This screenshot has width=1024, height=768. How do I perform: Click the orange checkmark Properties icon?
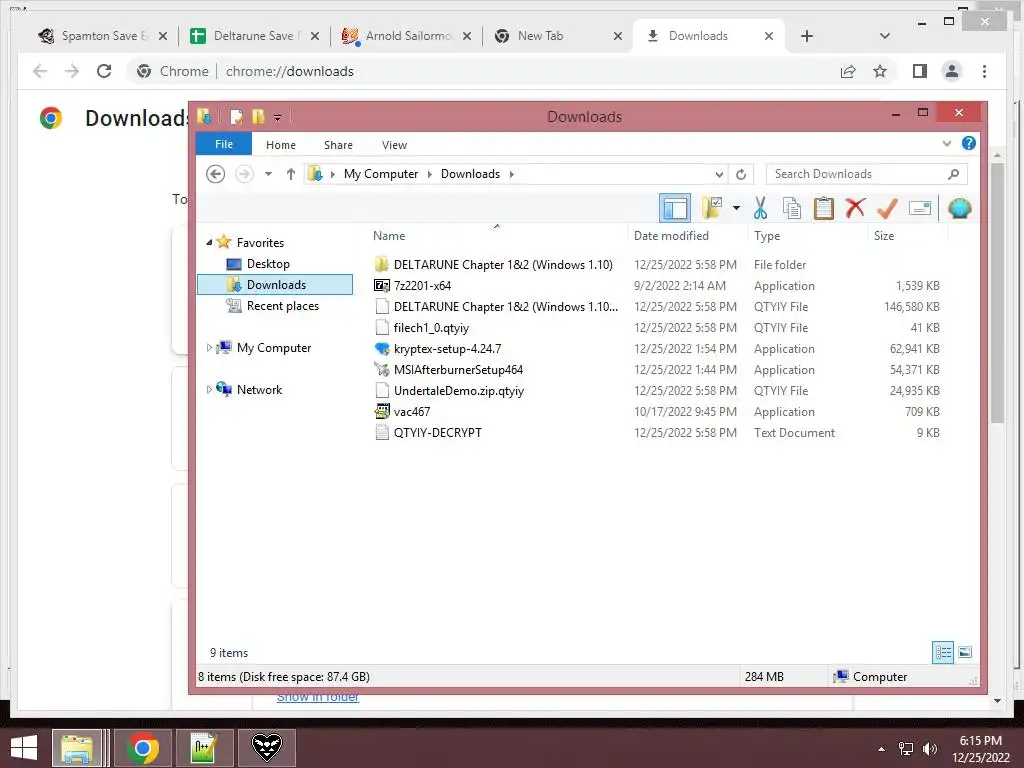coord(887,208)
